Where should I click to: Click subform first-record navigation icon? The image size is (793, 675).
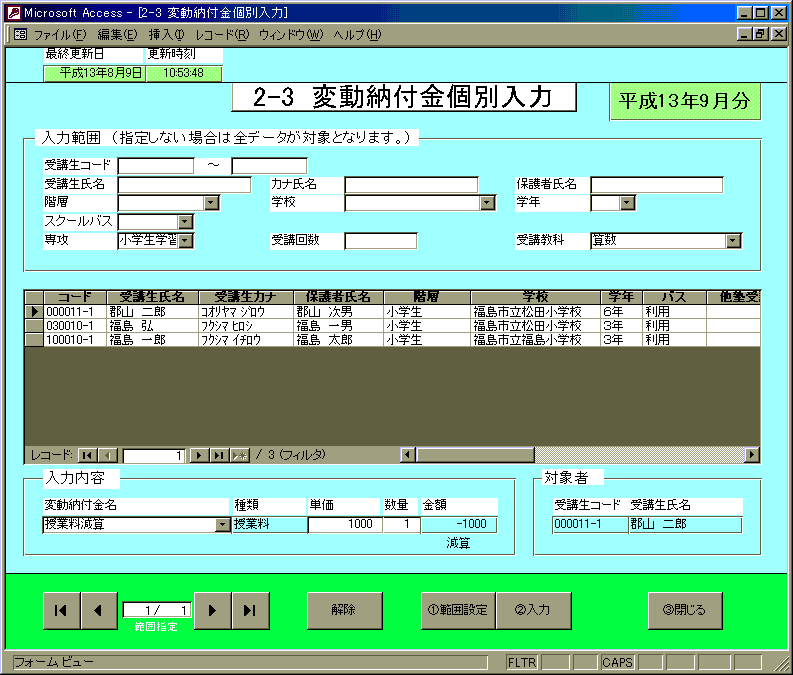pos(87,456)
